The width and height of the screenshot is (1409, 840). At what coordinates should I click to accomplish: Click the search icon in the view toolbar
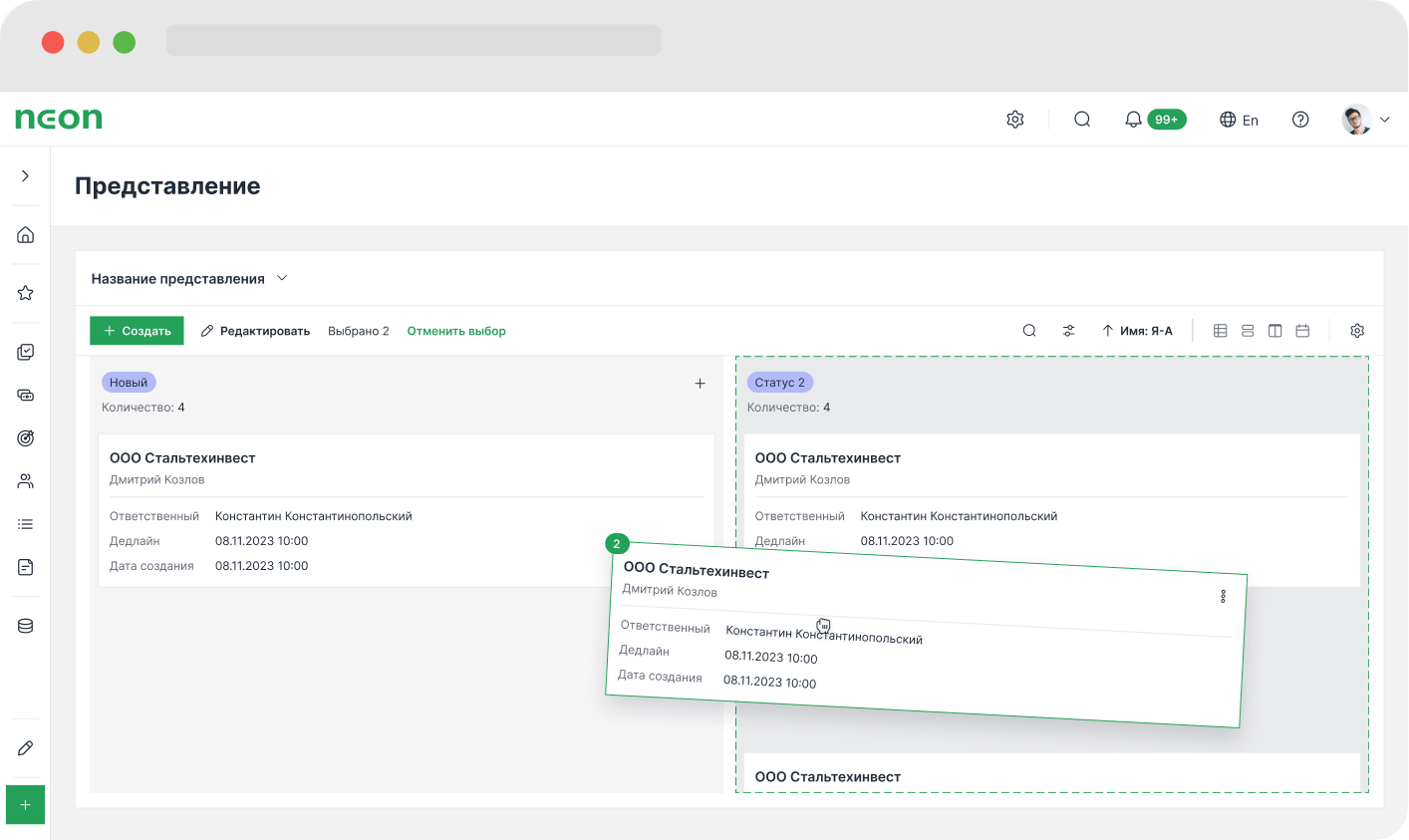click(1029, 331)
